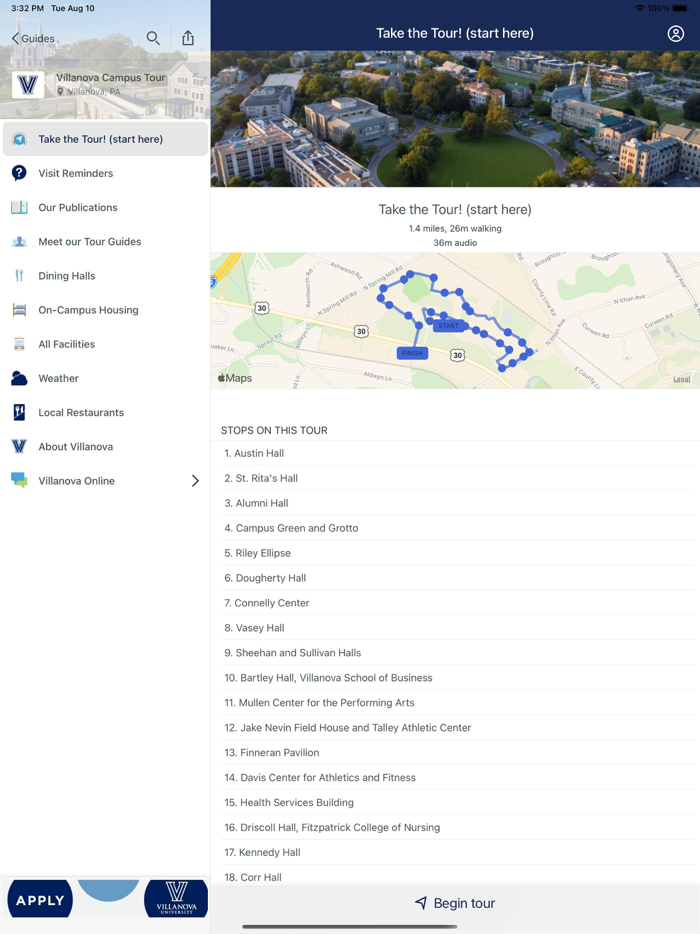Select stop 3. Alumni Hall
Viewport: 700px width, 934px height.
(458, 503)
